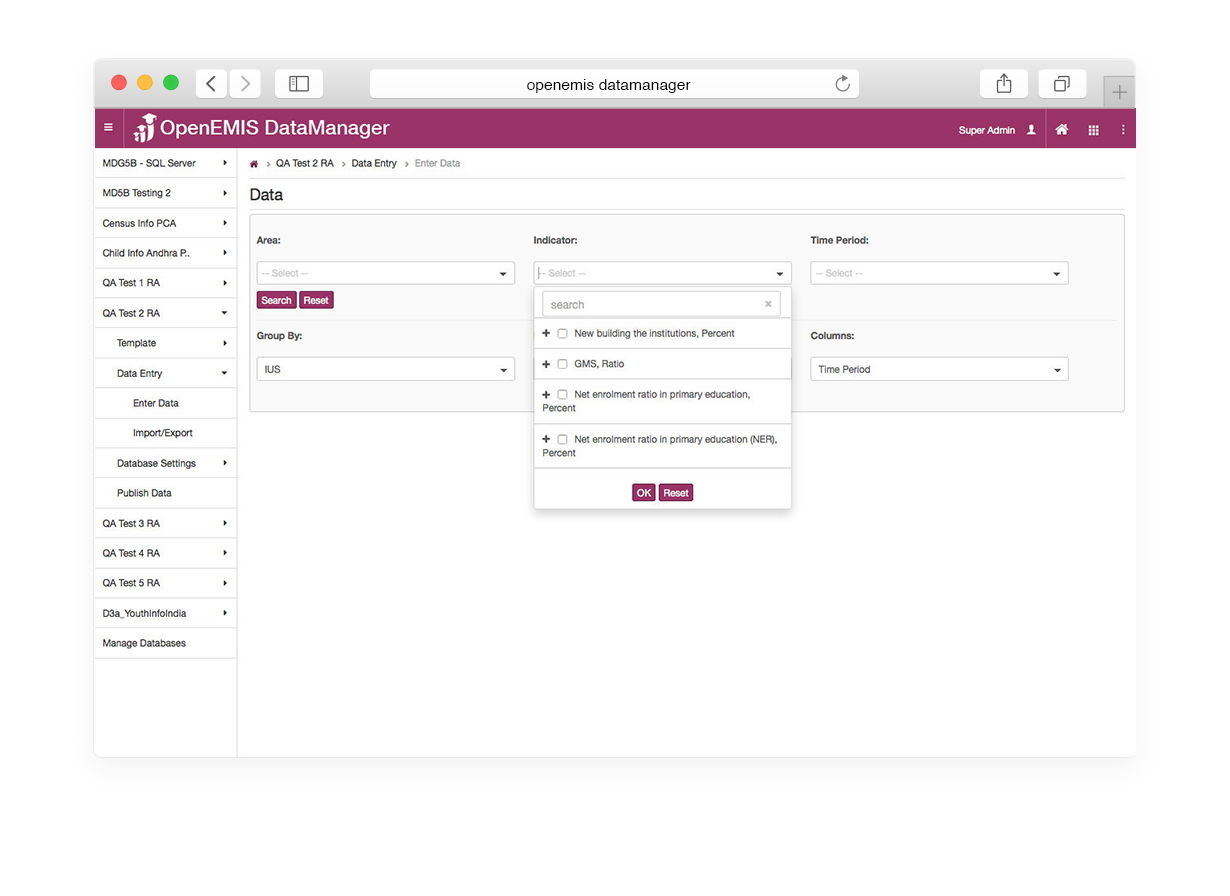Open the Group By IUS dropdown
Screen dimensions: 1230x896
tap(385, 369)
